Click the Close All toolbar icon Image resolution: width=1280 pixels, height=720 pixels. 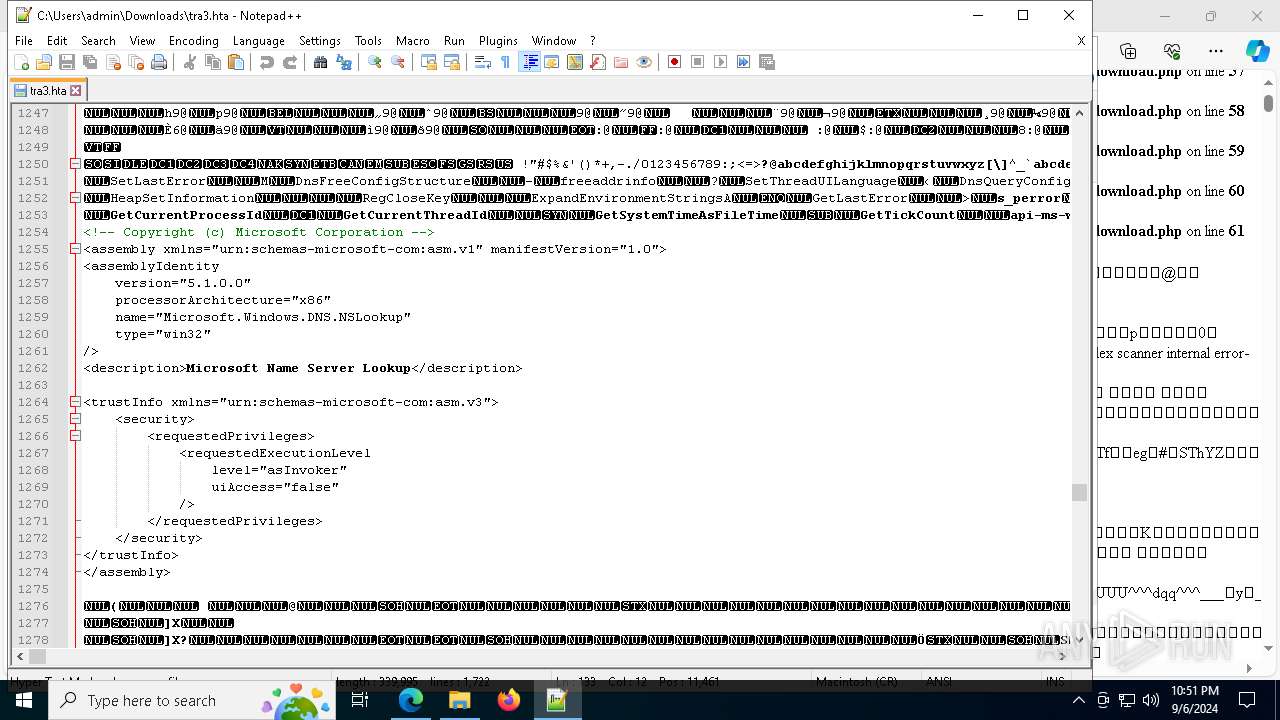coord(136,62)
